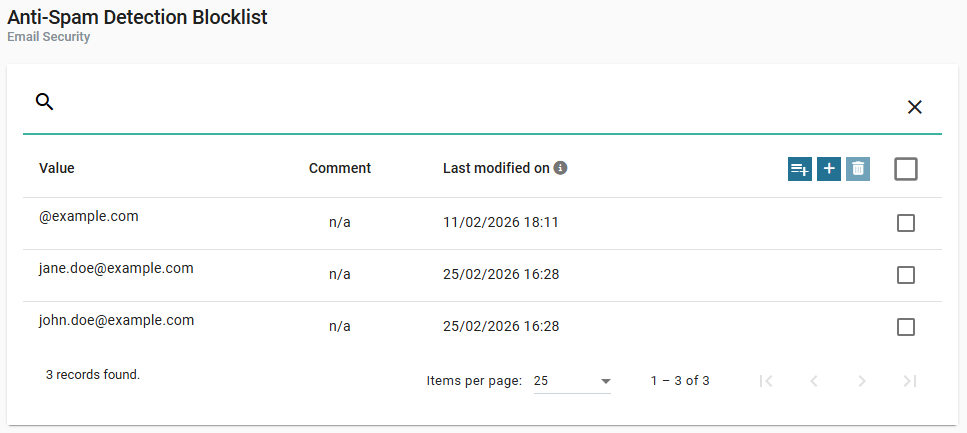The image size is (967, 433).
Task: Click the jane.doe@example.com entry
Action: click(x=116, y=268)
